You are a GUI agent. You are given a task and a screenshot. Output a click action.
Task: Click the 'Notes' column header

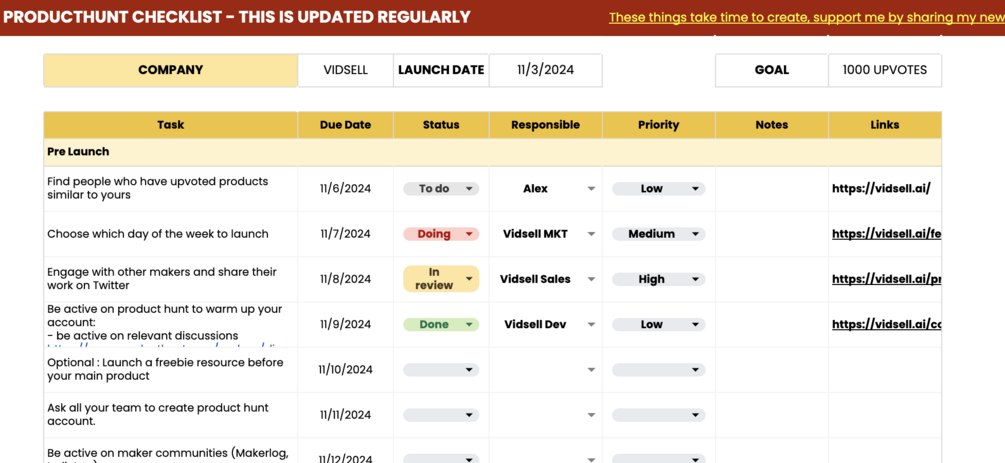(x=772, y=125)
